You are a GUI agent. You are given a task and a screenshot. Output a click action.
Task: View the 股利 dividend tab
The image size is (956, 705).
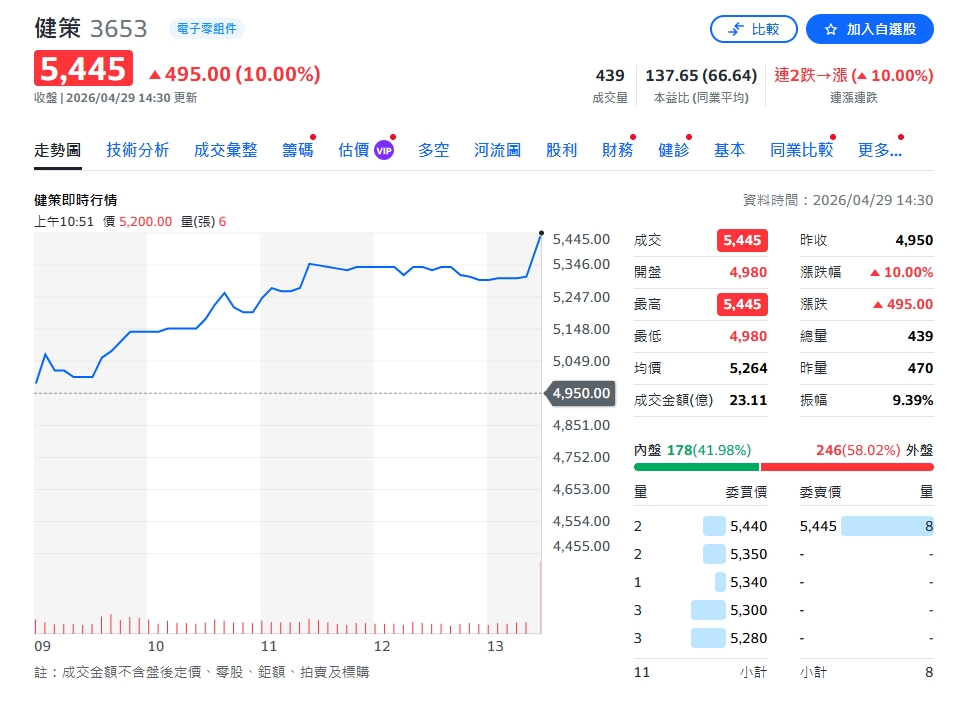point(561,148)
